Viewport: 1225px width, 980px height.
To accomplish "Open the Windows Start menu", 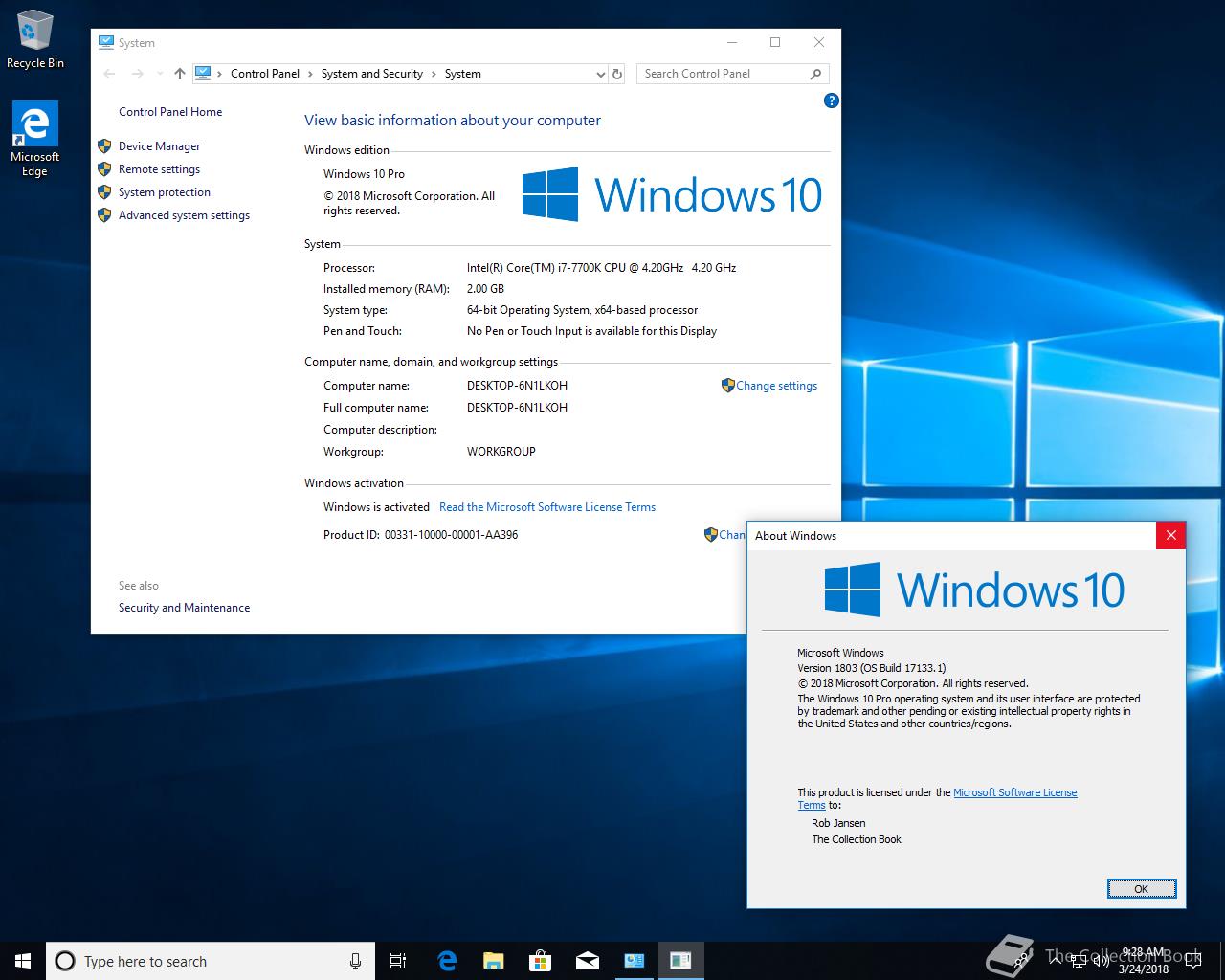I will pos(23,961).
